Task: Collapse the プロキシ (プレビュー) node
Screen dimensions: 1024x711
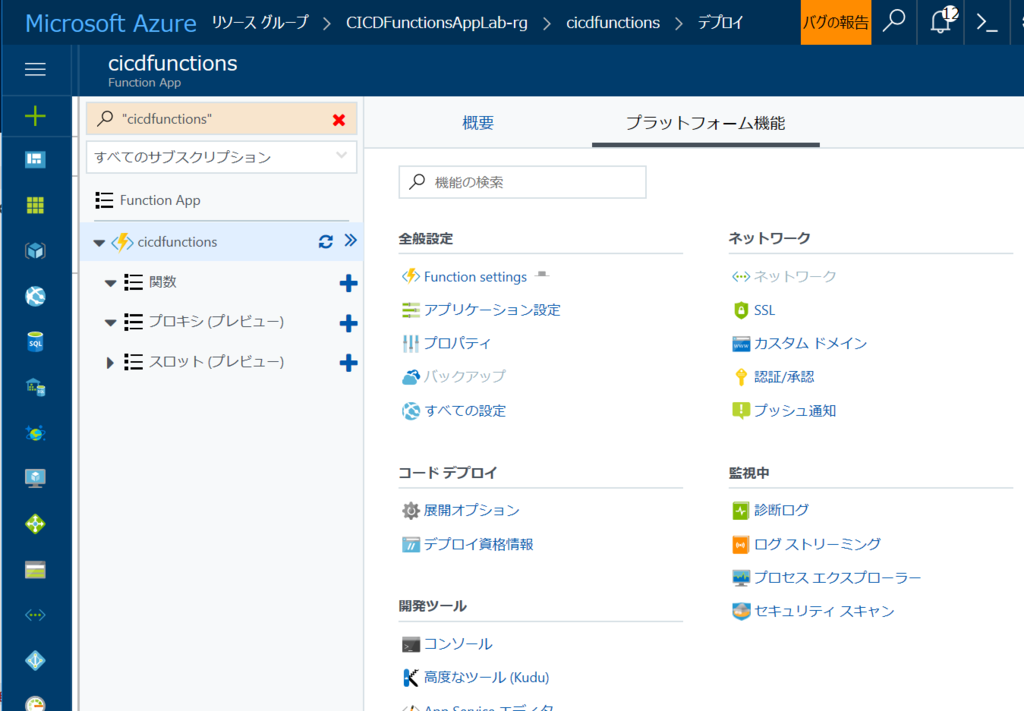Action: [x=110, y=323]
